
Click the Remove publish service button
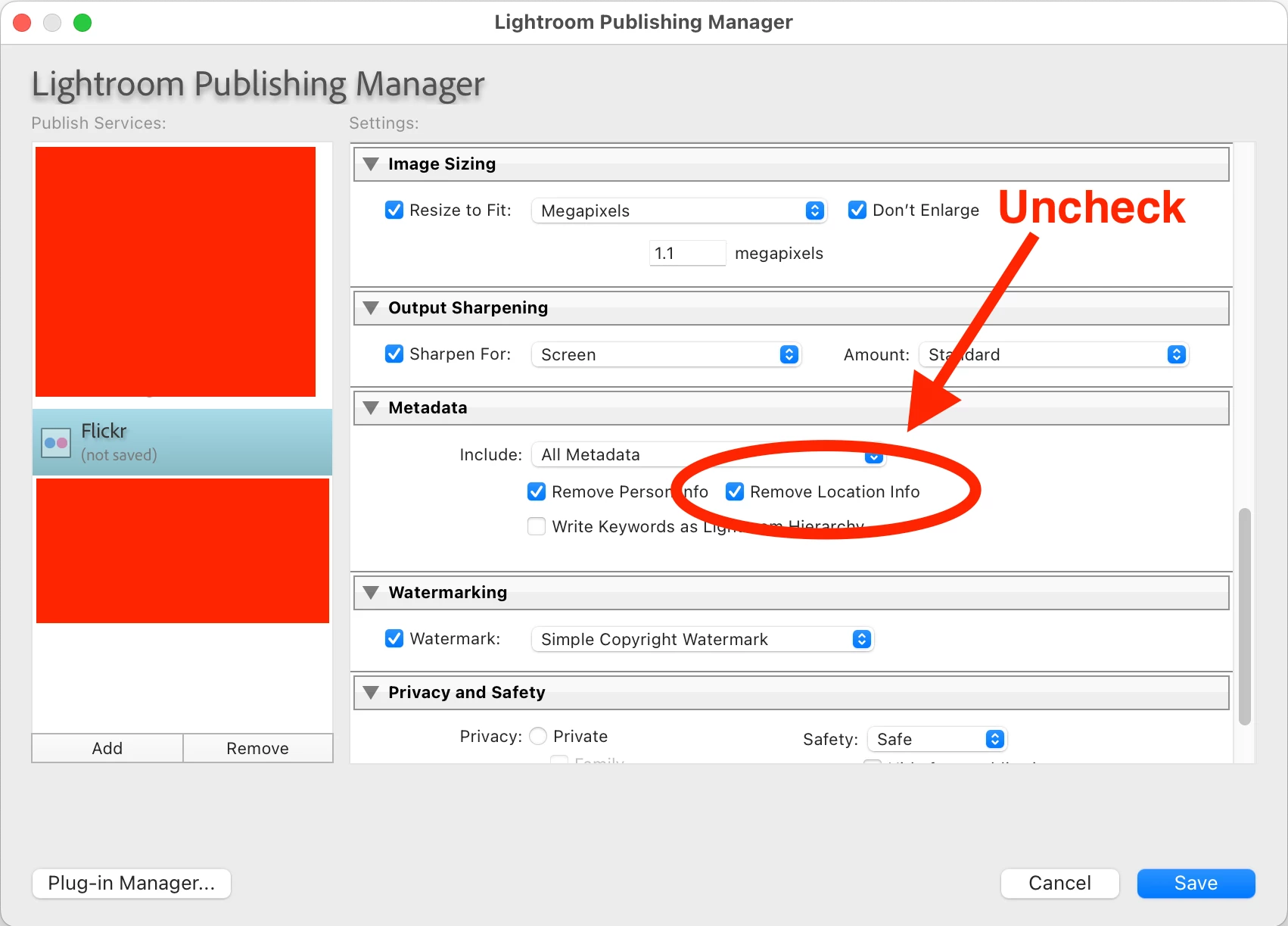(257, 748)
